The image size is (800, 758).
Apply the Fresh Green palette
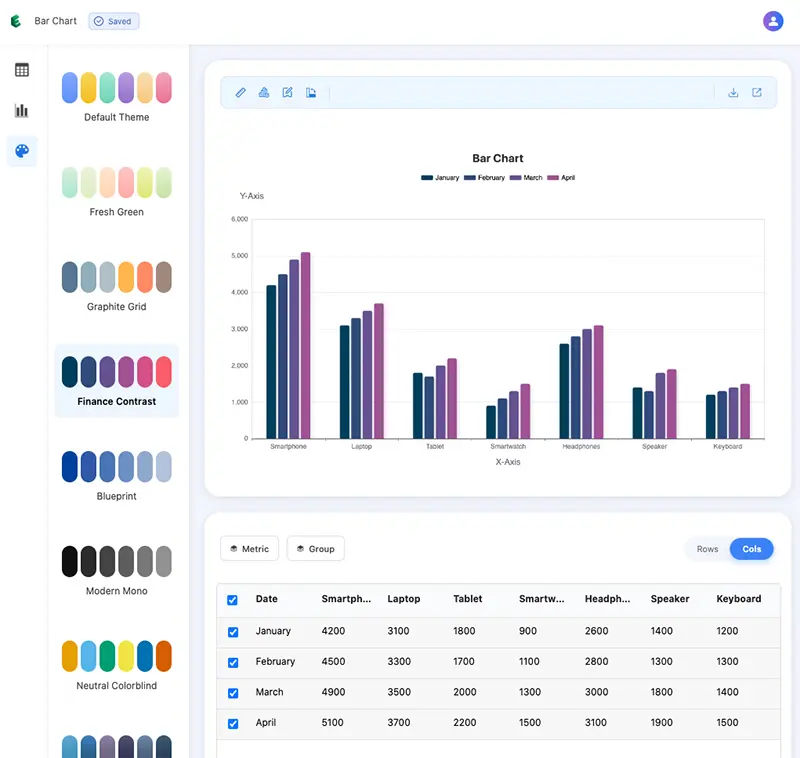117,192
